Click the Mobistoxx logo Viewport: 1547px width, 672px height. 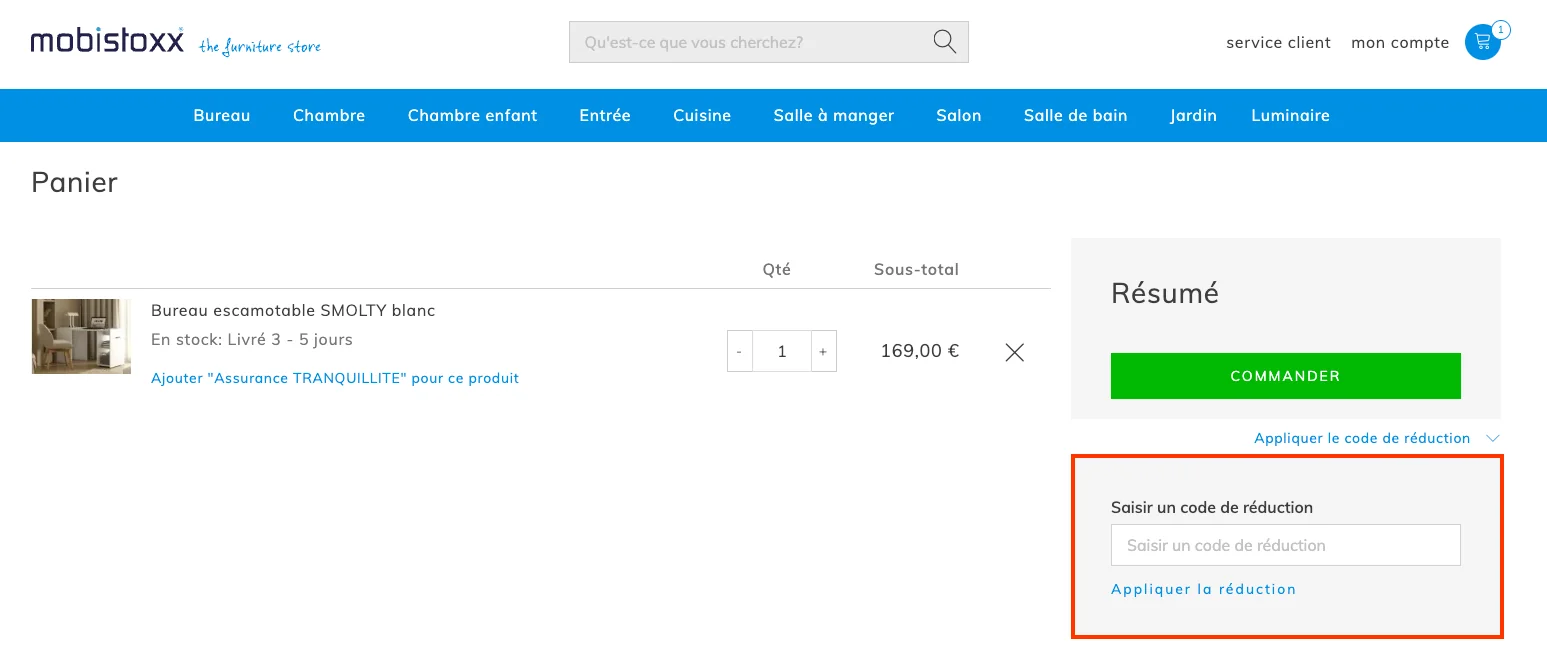106,40
